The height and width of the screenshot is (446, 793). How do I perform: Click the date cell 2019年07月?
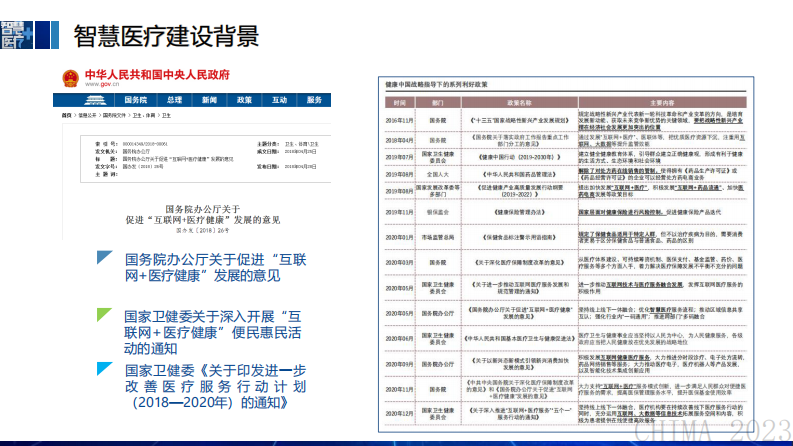[400, 157]
